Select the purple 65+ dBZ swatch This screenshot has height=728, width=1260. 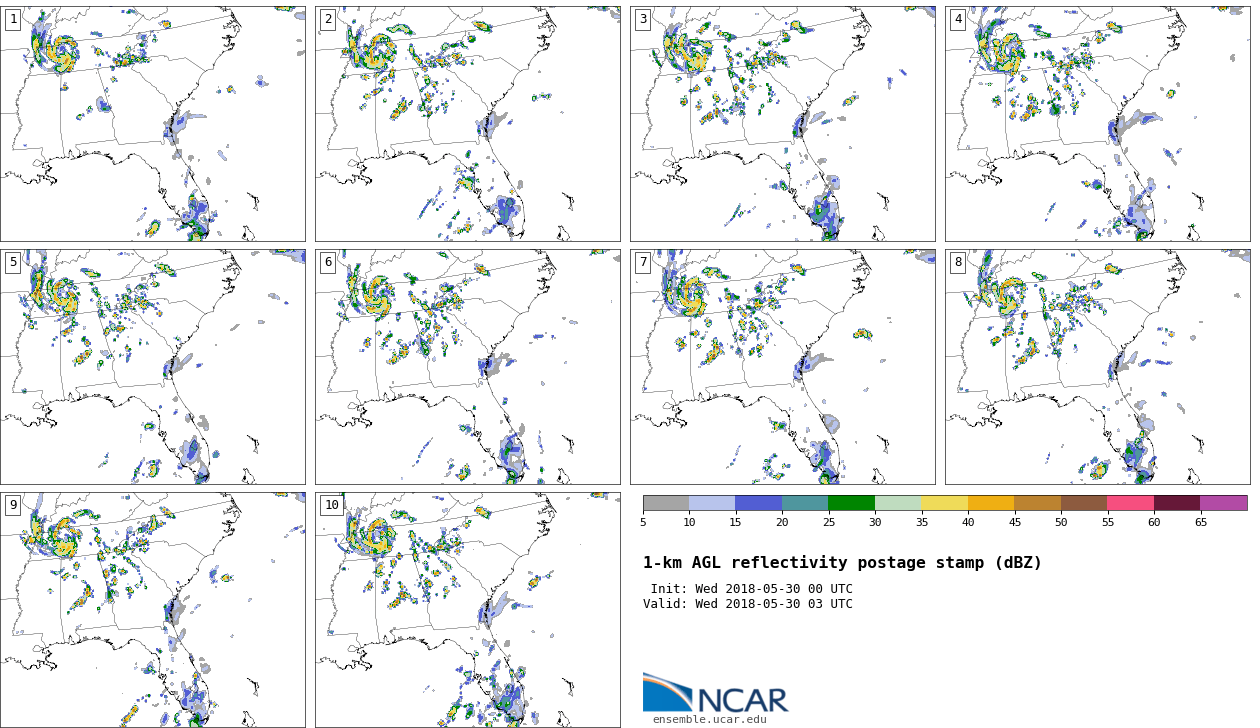pyautogui.click(x=1223, y=503)
